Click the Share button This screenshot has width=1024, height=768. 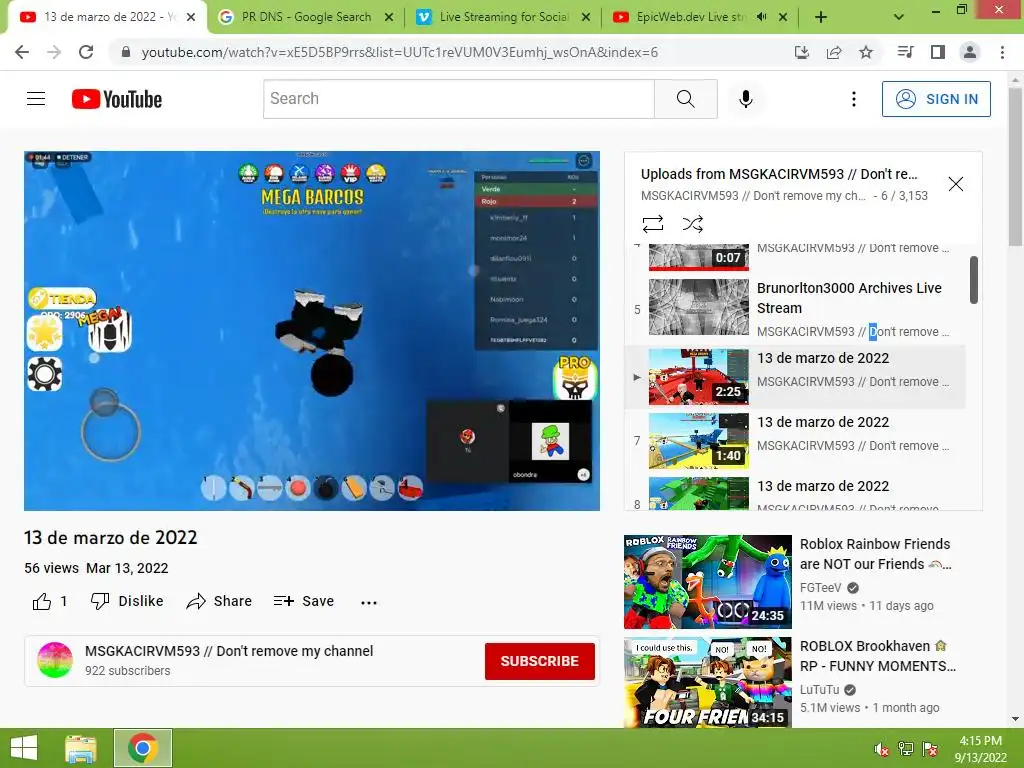click(219, 601)
